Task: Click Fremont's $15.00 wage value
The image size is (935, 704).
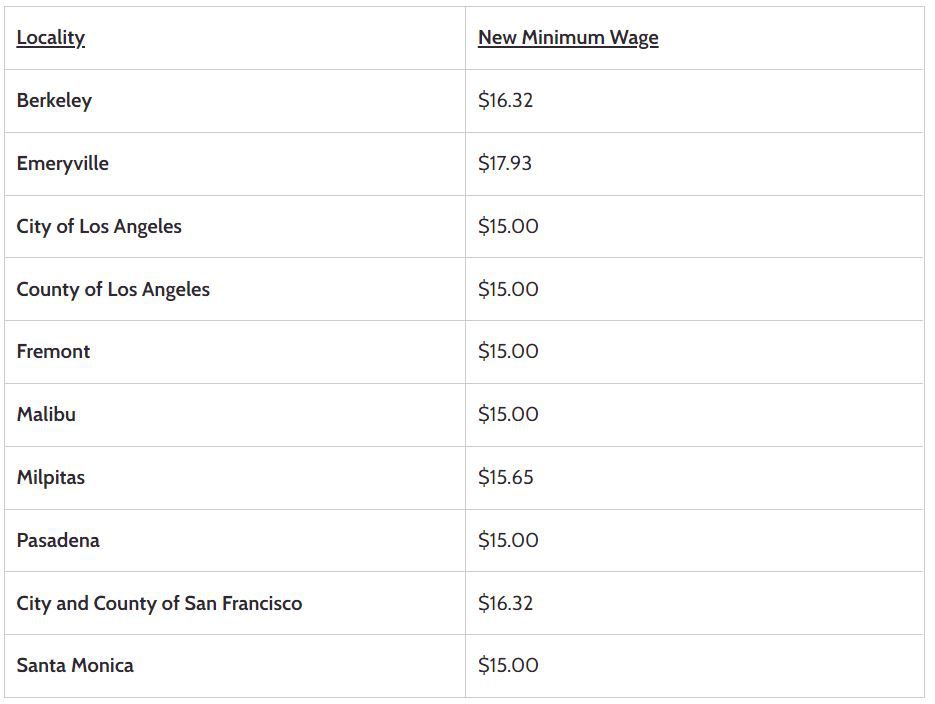Action: pyautogui.click(x=508, y=351)
